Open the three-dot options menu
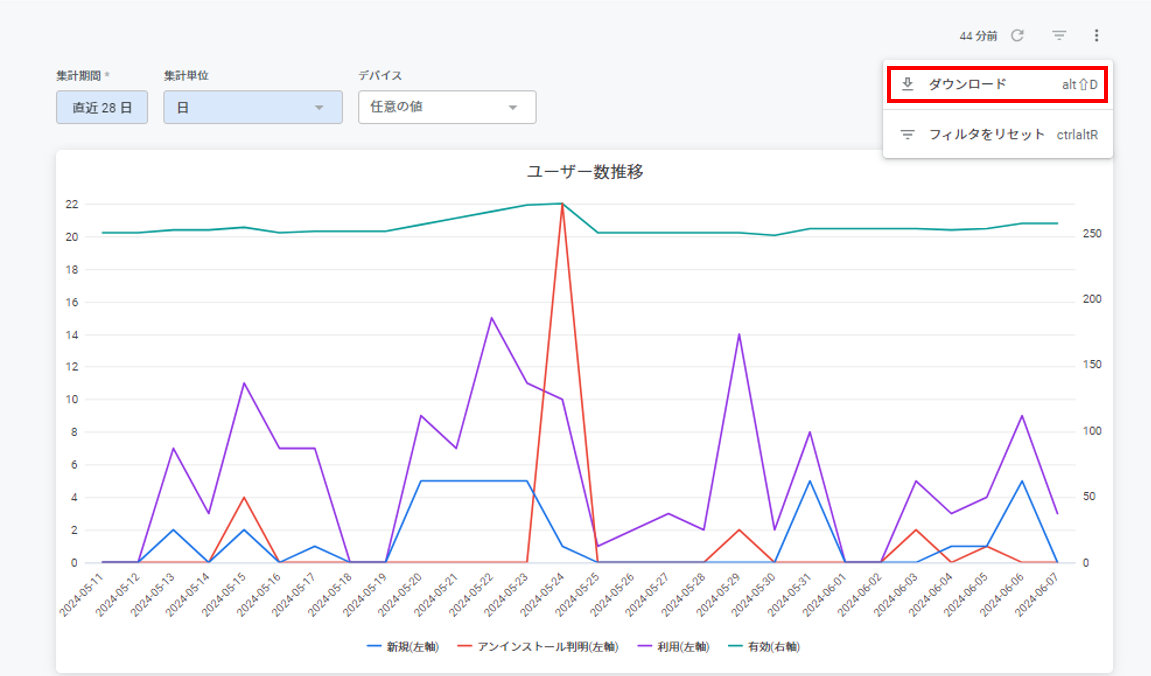The height and width of the screenshot is (676, 1151). tap(1096, 35)
